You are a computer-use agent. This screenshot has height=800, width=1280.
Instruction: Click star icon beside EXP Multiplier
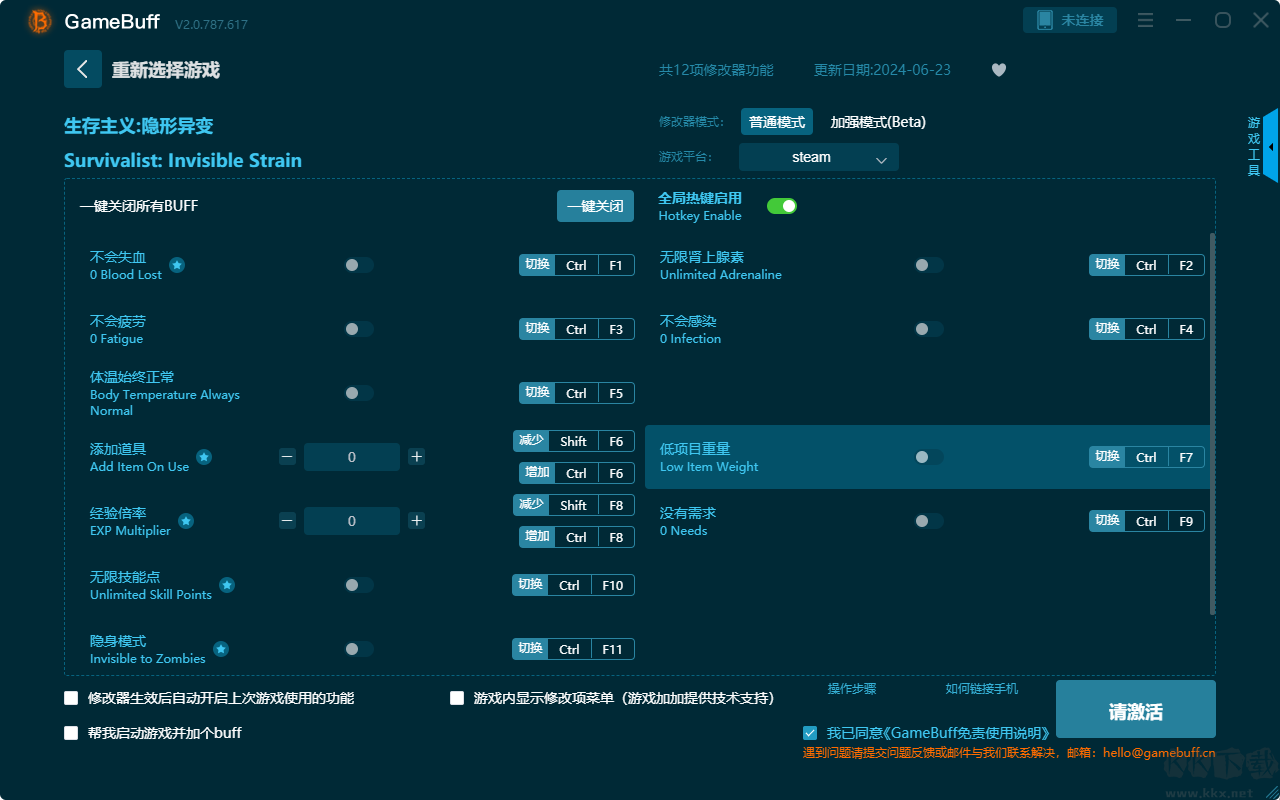tap(186, 521)
